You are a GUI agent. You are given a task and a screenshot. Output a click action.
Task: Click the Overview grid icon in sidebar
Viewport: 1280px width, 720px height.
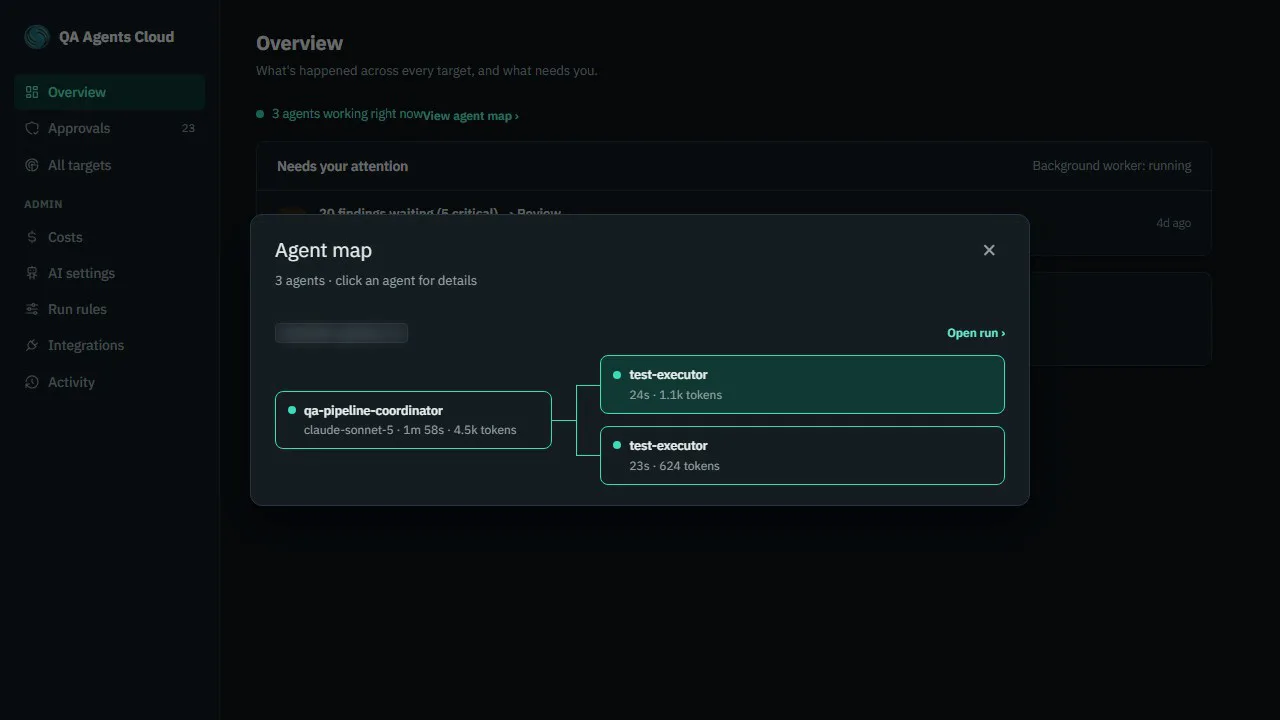pyautogui.click(x=32, y=92)
